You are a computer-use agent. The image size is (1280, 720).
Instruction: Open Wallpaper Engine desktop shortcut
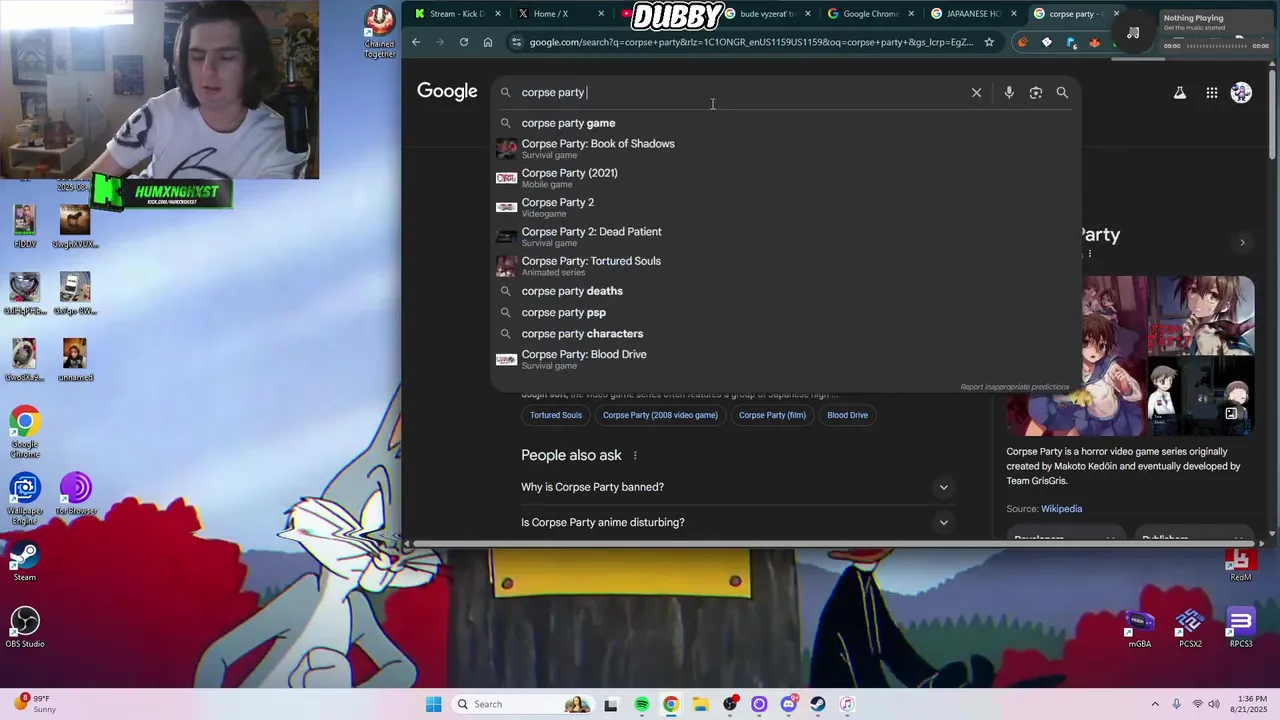click(25, 499)
